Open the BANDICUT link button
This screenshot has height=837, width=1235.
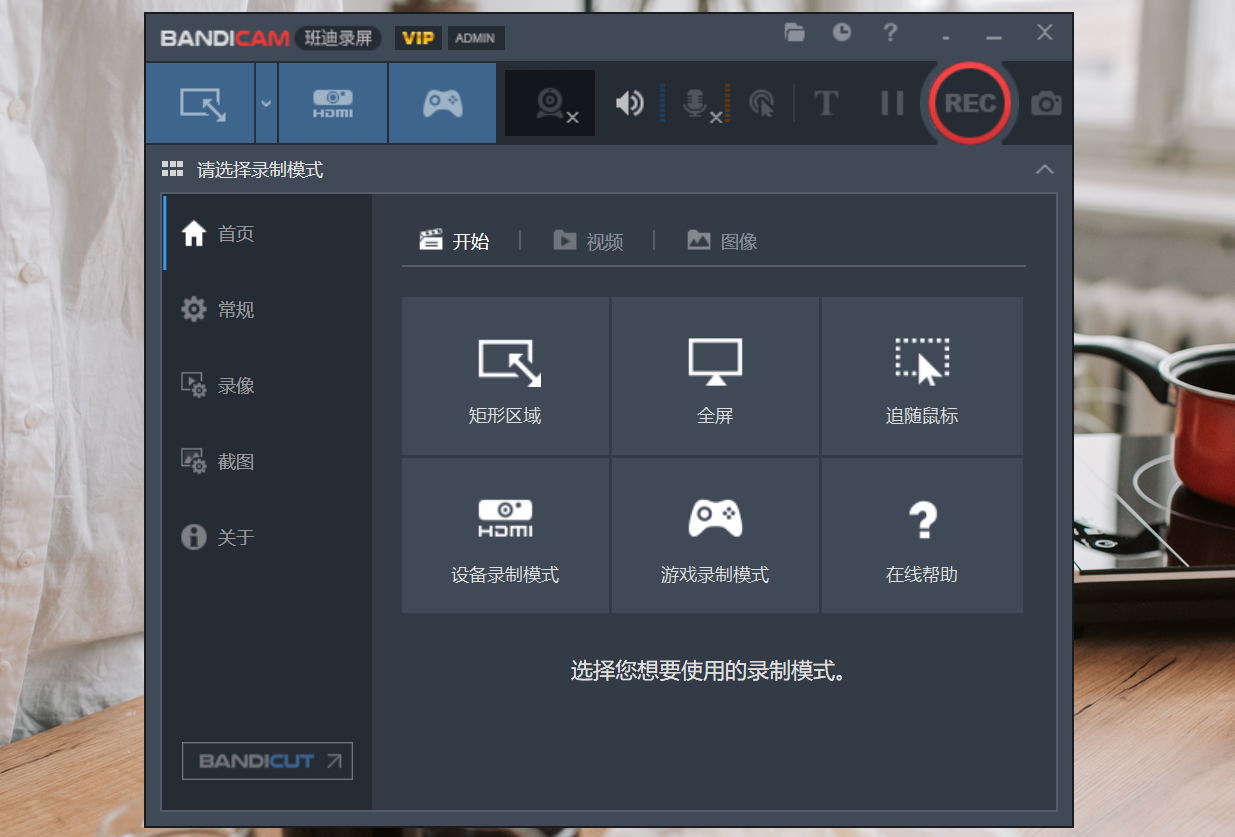click(x=267, y=761)
